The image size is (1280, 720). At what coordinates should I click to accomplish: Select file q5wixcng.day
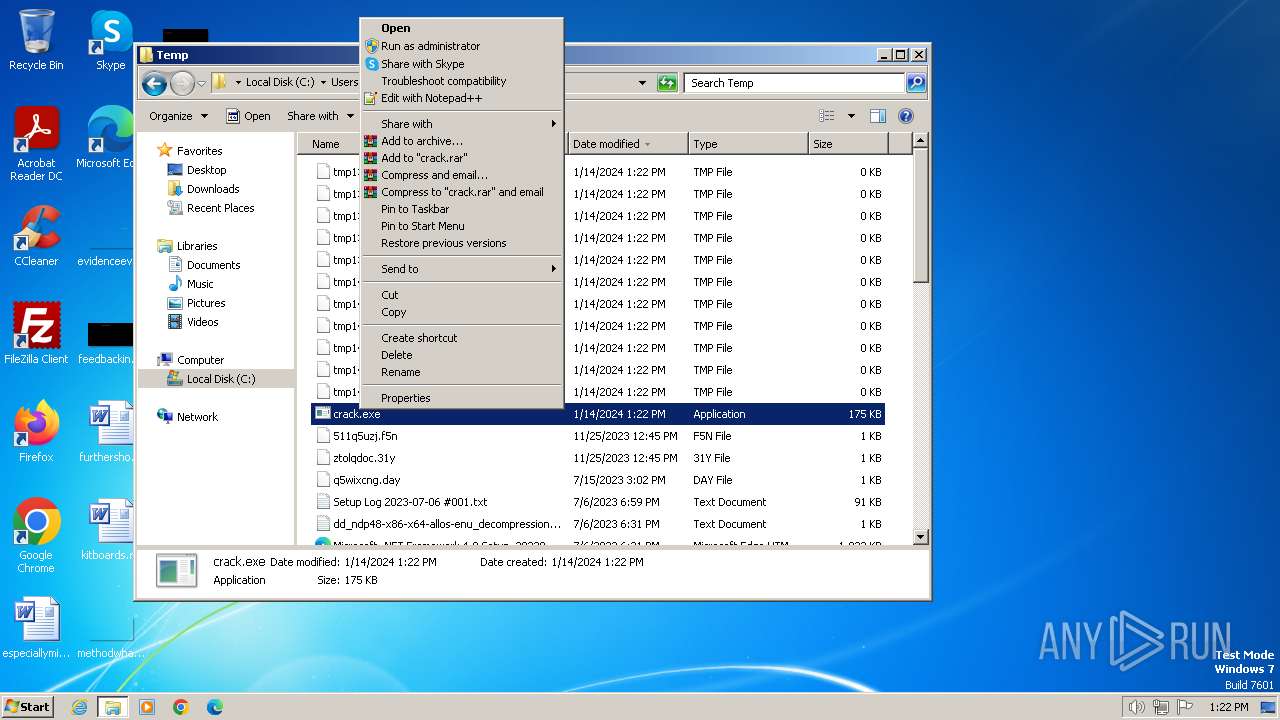pyautogui.click(x=598, y=480)
